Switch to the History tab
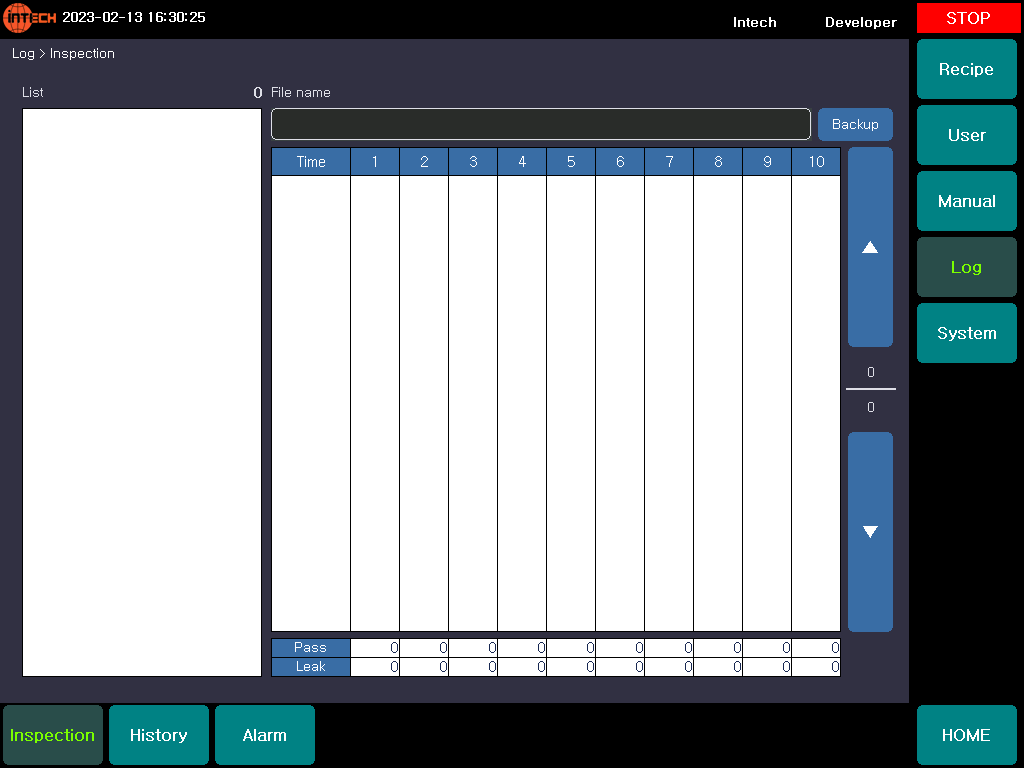Image resolution: width=1024 pixels, height=768 pixels. [159, 735]
